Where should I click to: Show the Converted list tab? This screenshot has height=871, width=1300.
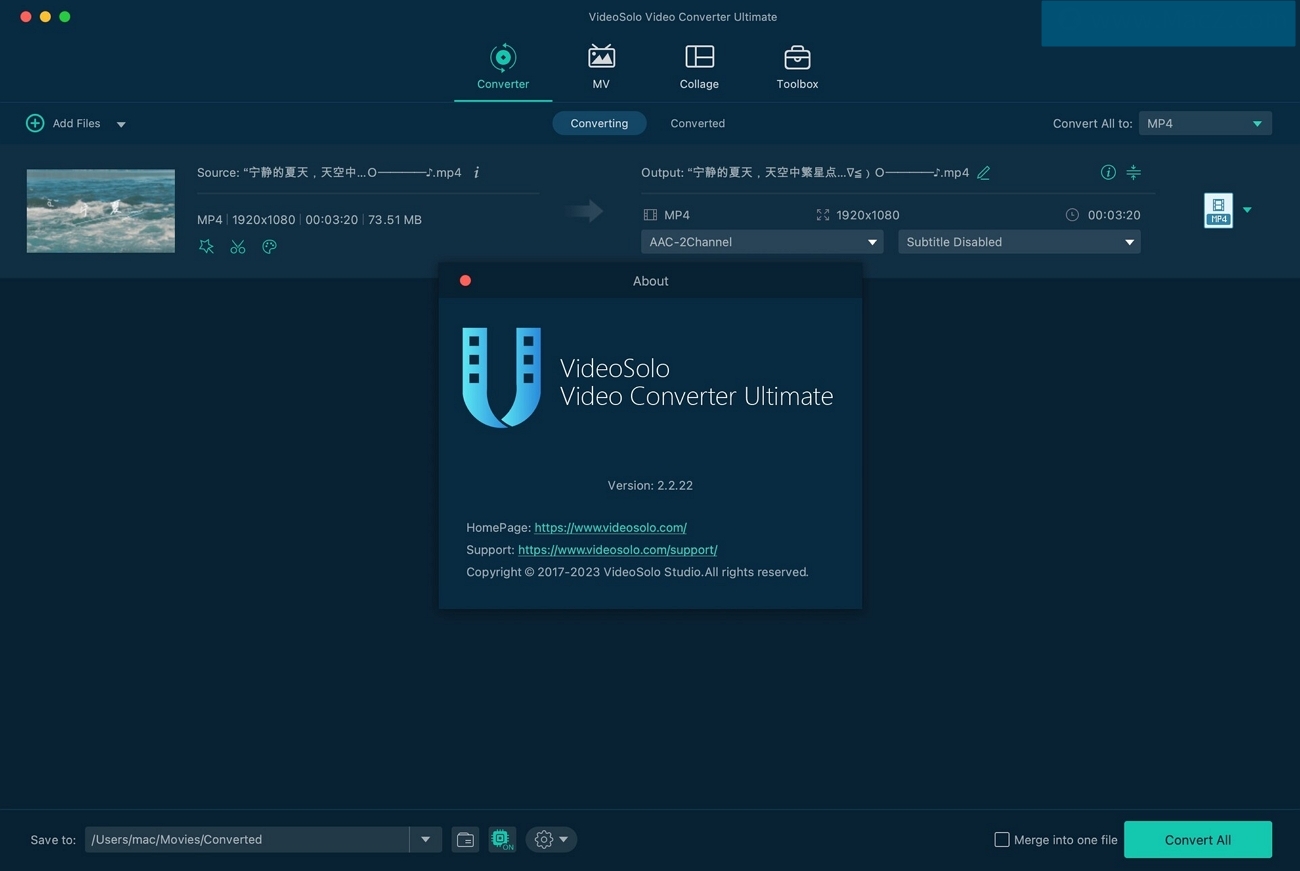pyautogui.click(x=697, y=124)
